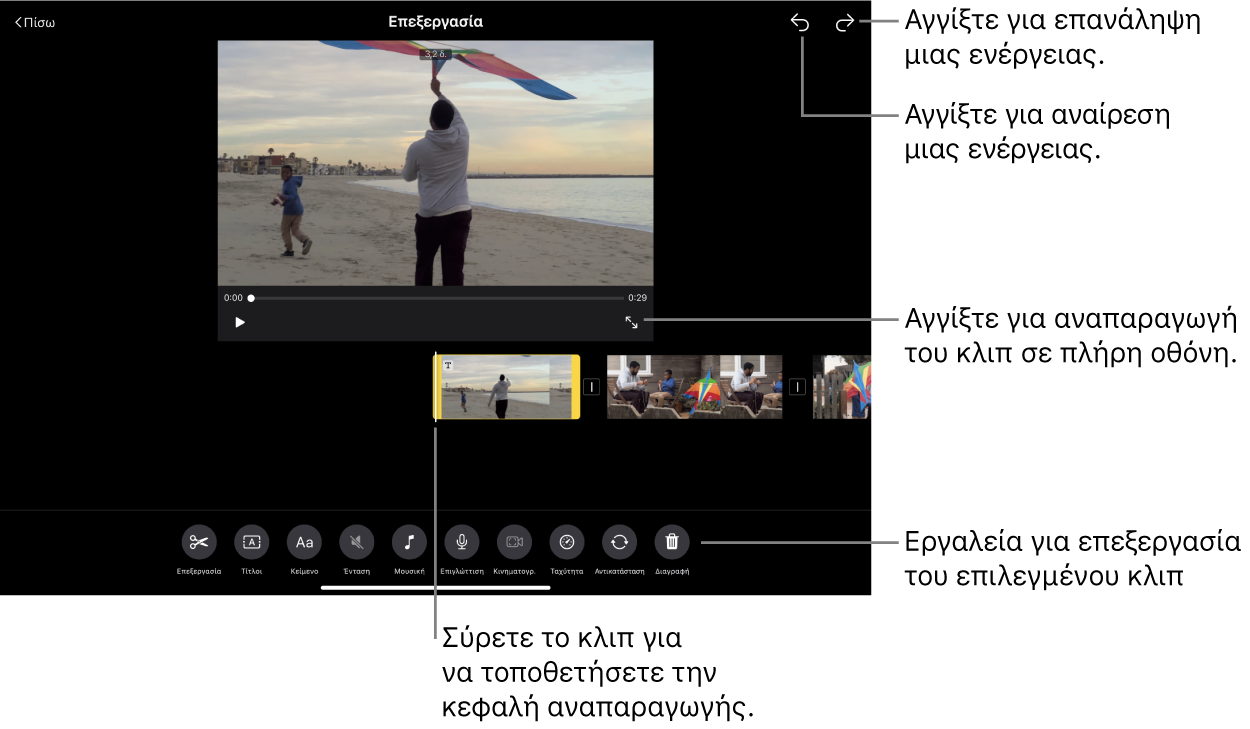Replace clip with Αντικατάσταση tool
The image size is (1250, 729).
619,542
